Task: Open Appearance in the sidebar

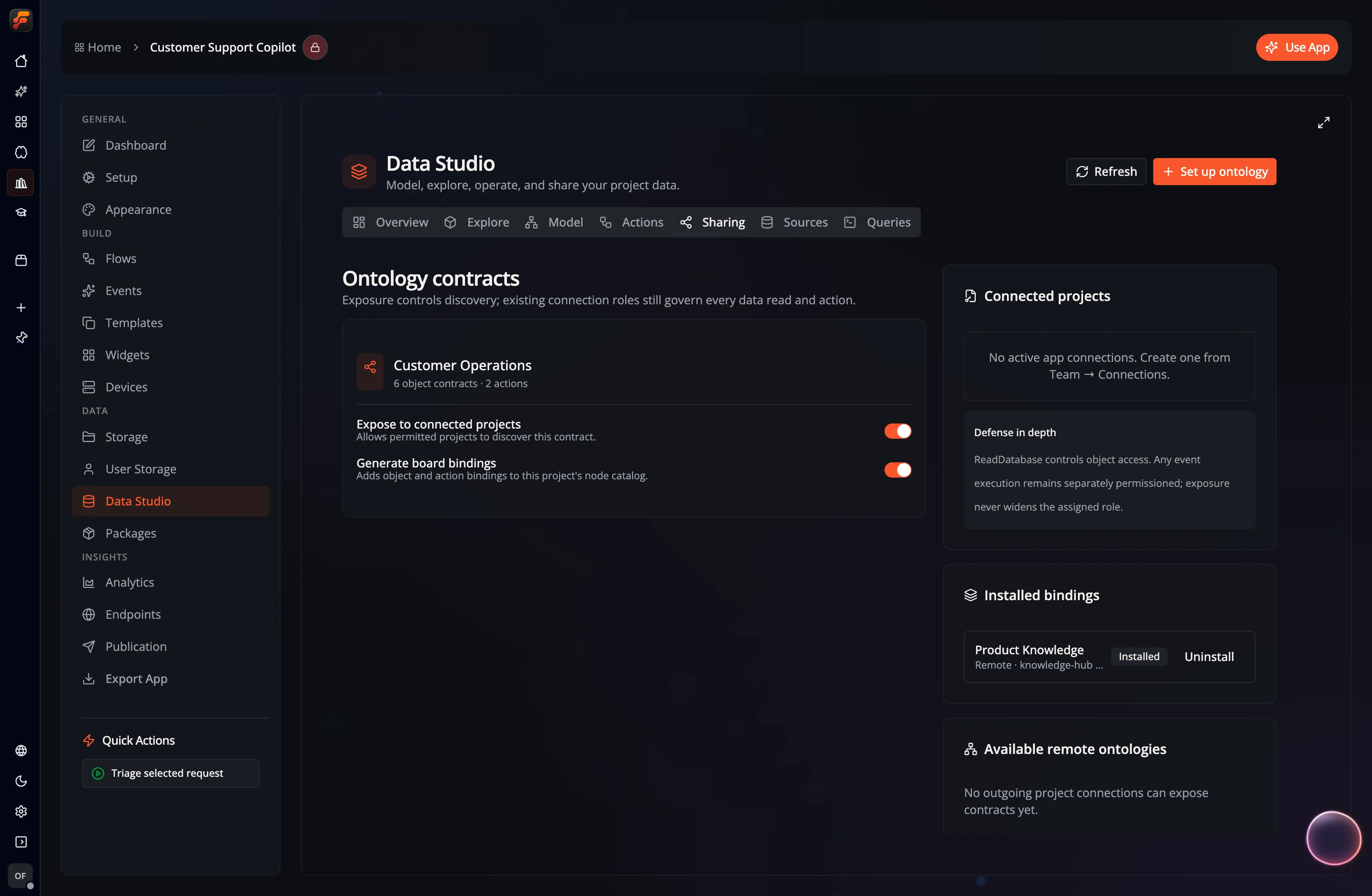Action: point(170,210)
